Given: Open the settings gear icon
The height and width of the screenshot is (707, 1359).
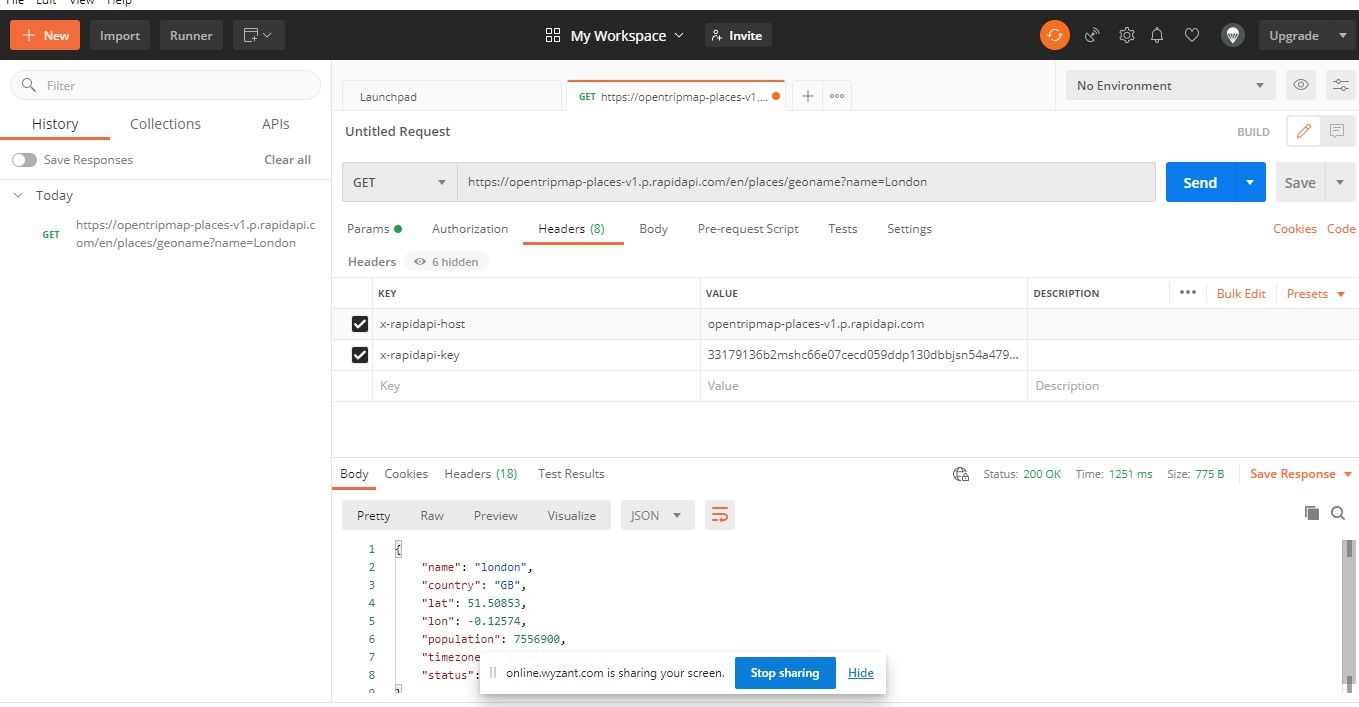Looking at the screenshot, I should [x=1126, y=35].
